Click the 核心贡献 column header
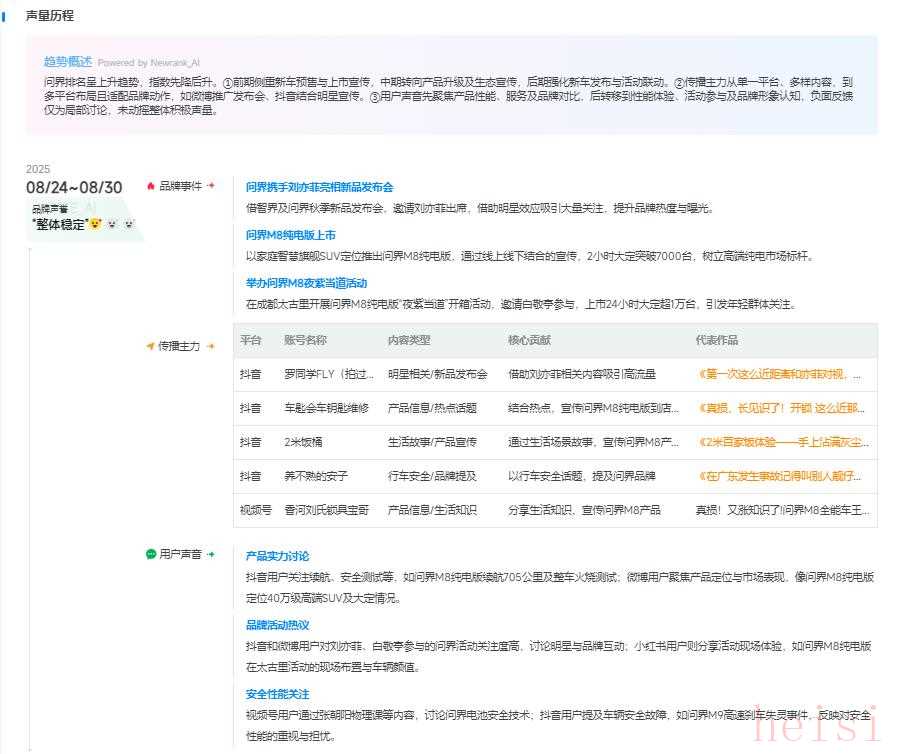The height and width of the screenshot is (754, 898). [x=529, y=340]
